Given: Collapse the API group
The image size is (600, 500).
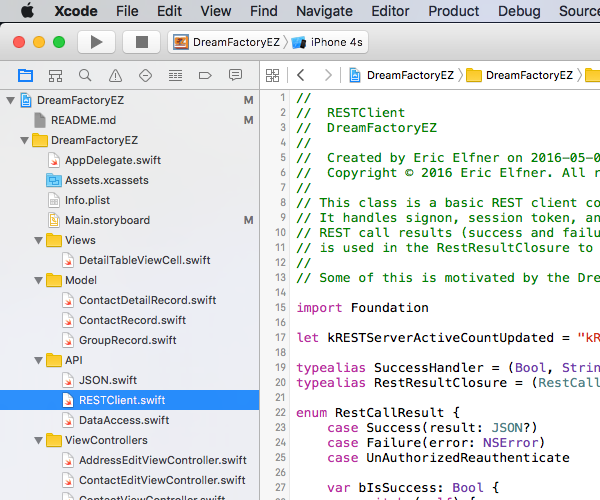Looking at the screenshot, I should coord(38,360).
